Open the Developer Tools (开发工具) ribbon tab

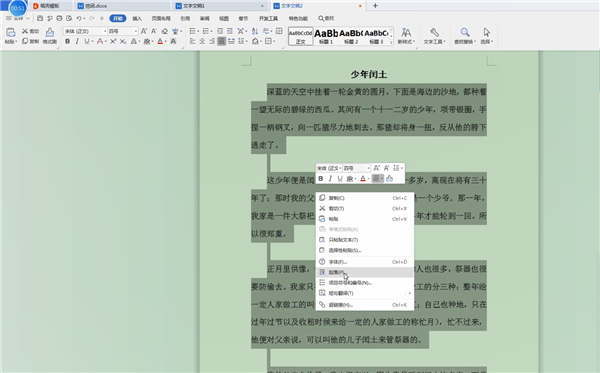(268, 18)
